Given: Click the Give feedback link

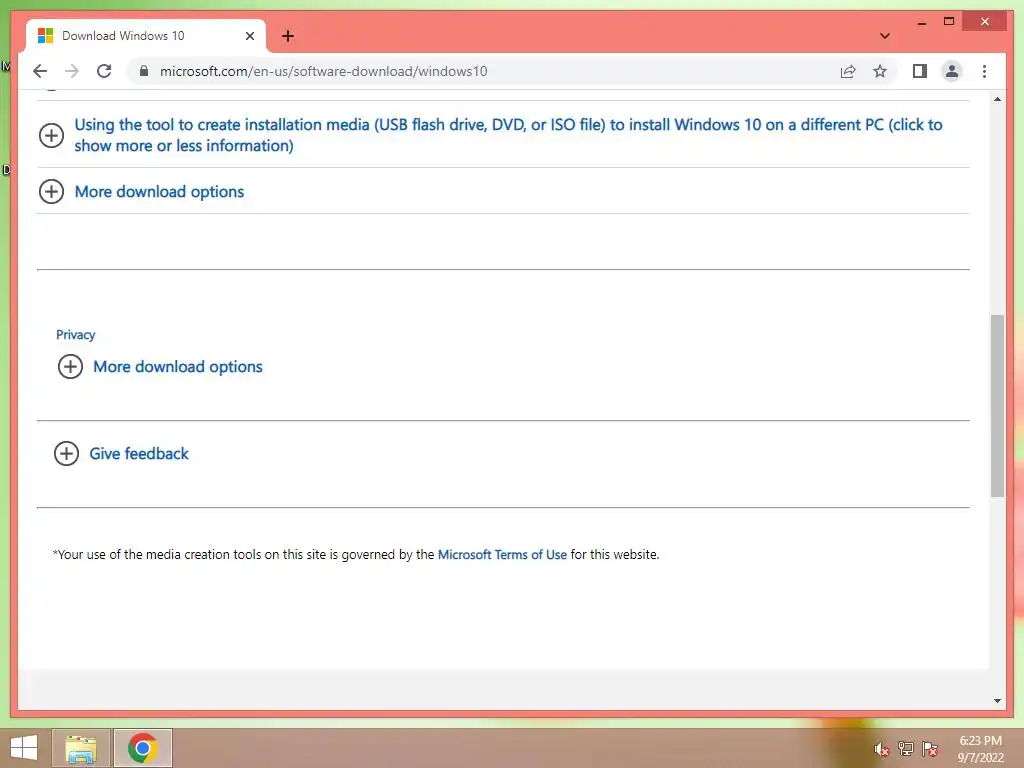Looking at the screenshot, I should click(138, 453).
